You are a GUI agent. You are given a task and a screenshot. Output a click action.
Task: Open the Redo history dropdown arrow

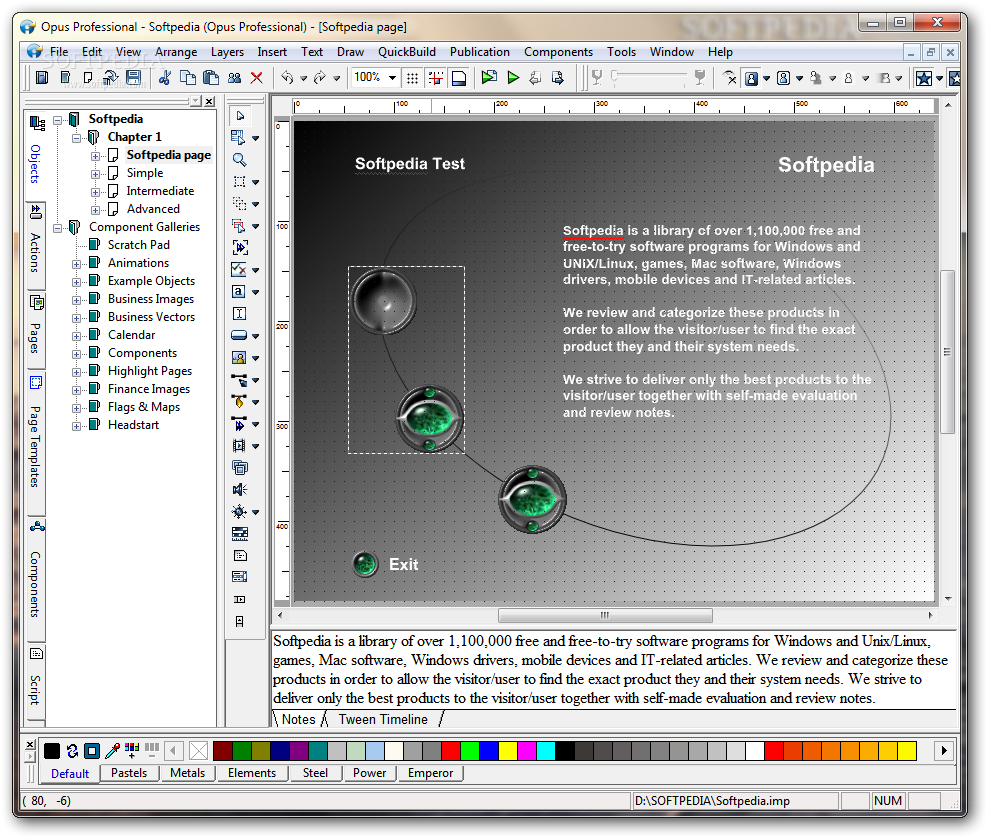(336, 78)
